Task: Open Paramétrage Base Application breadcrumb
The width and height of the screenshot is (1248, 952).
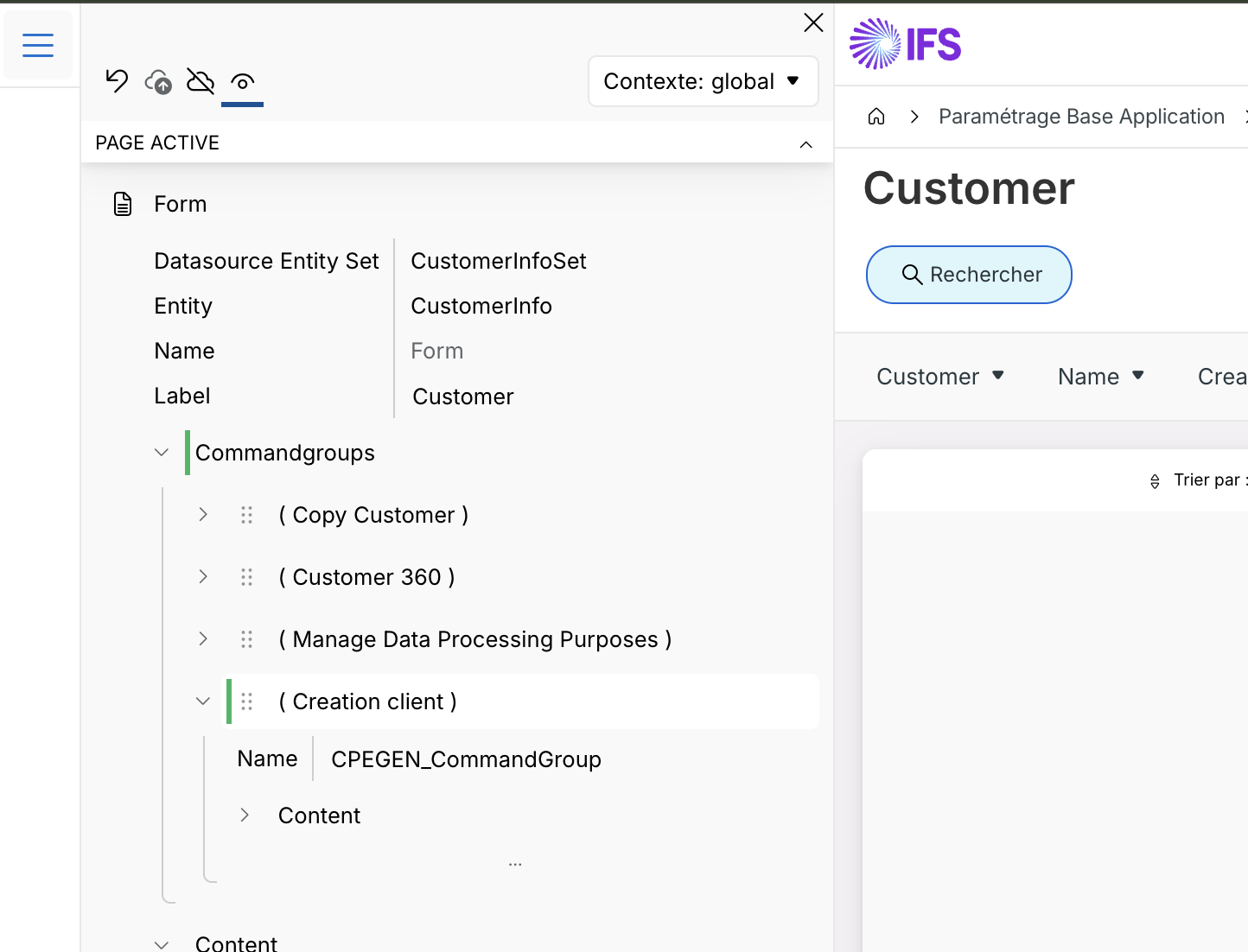Action: coord(1081,117)
